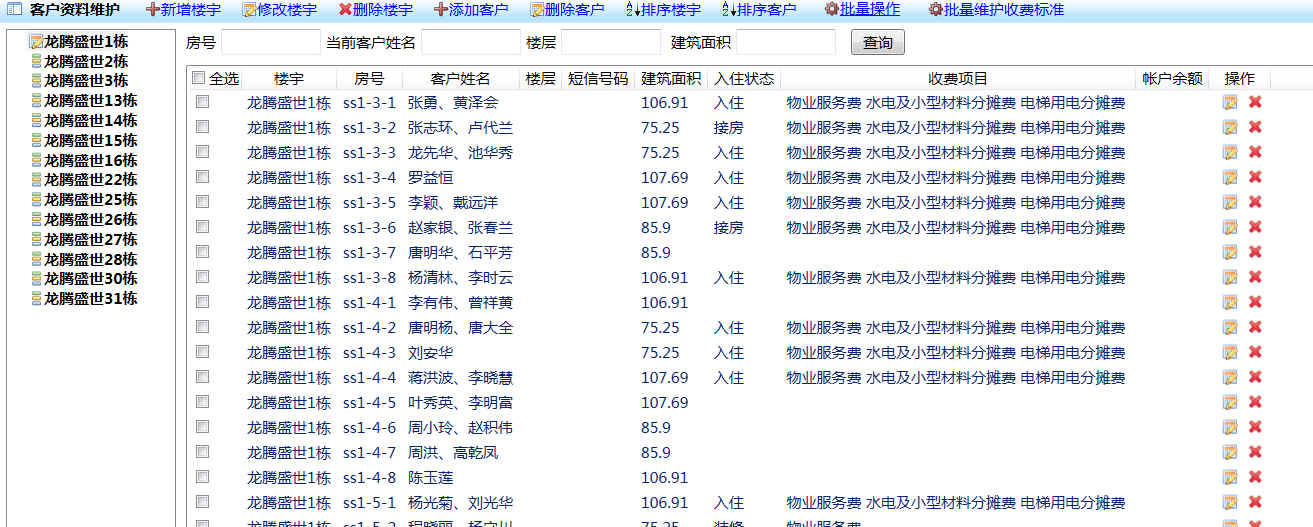Click the edit icon for room ss1-3-1
Screen dimensions: 1313x527
pyautogui.click(x=1230, y=102)
